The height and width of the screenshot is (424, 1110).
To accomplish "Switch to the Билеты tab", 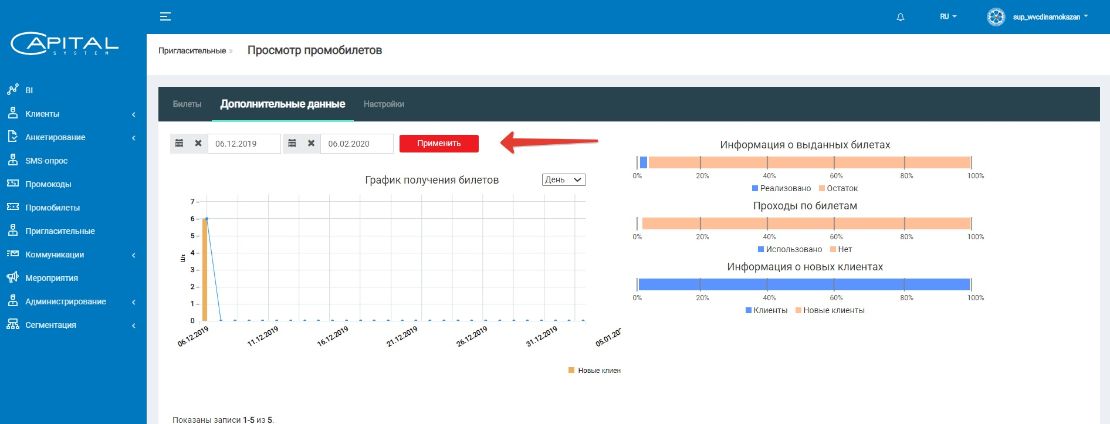I will pos(187,104).
